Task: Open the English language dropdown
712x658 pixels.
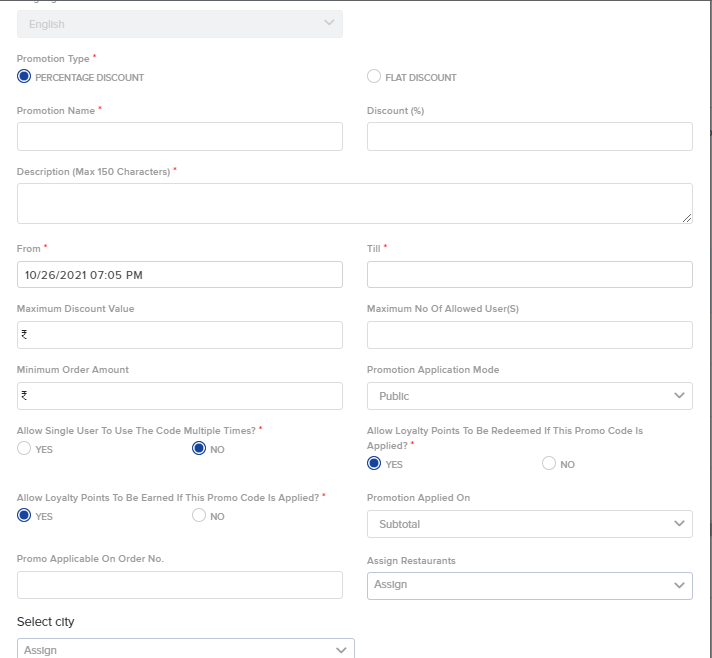Action: [180, 24]
